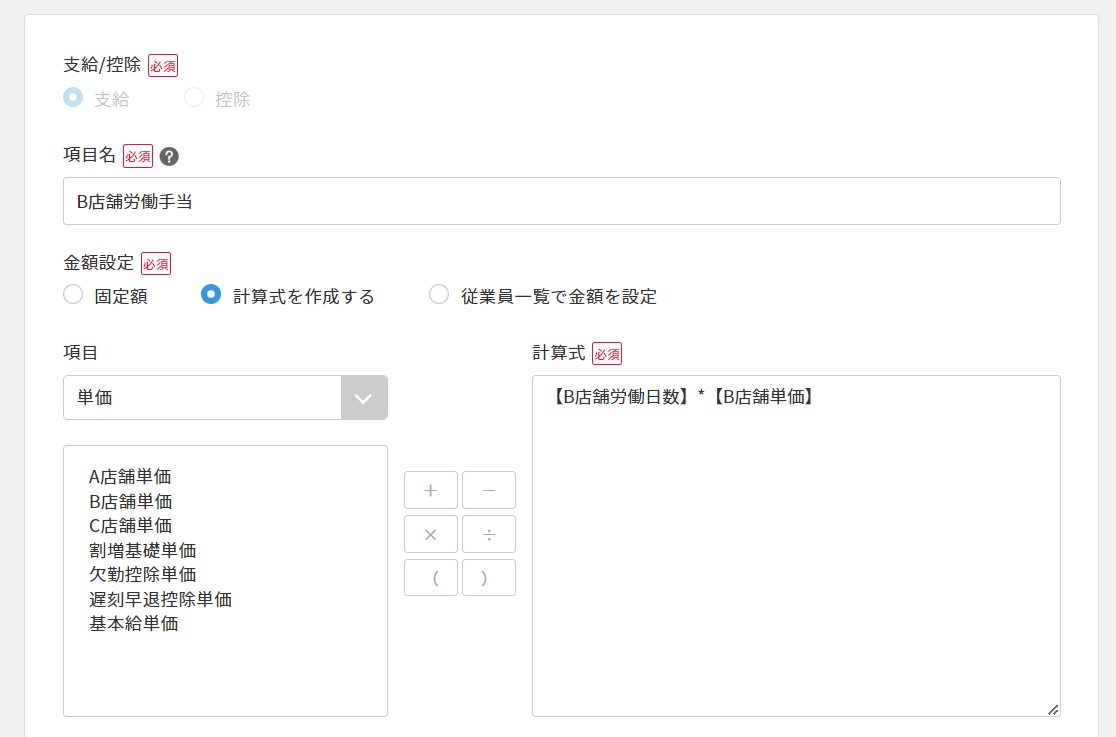Click the help question mark icon beside 項目名
This screenshot has width=1116, height=737.
(169, 156)
